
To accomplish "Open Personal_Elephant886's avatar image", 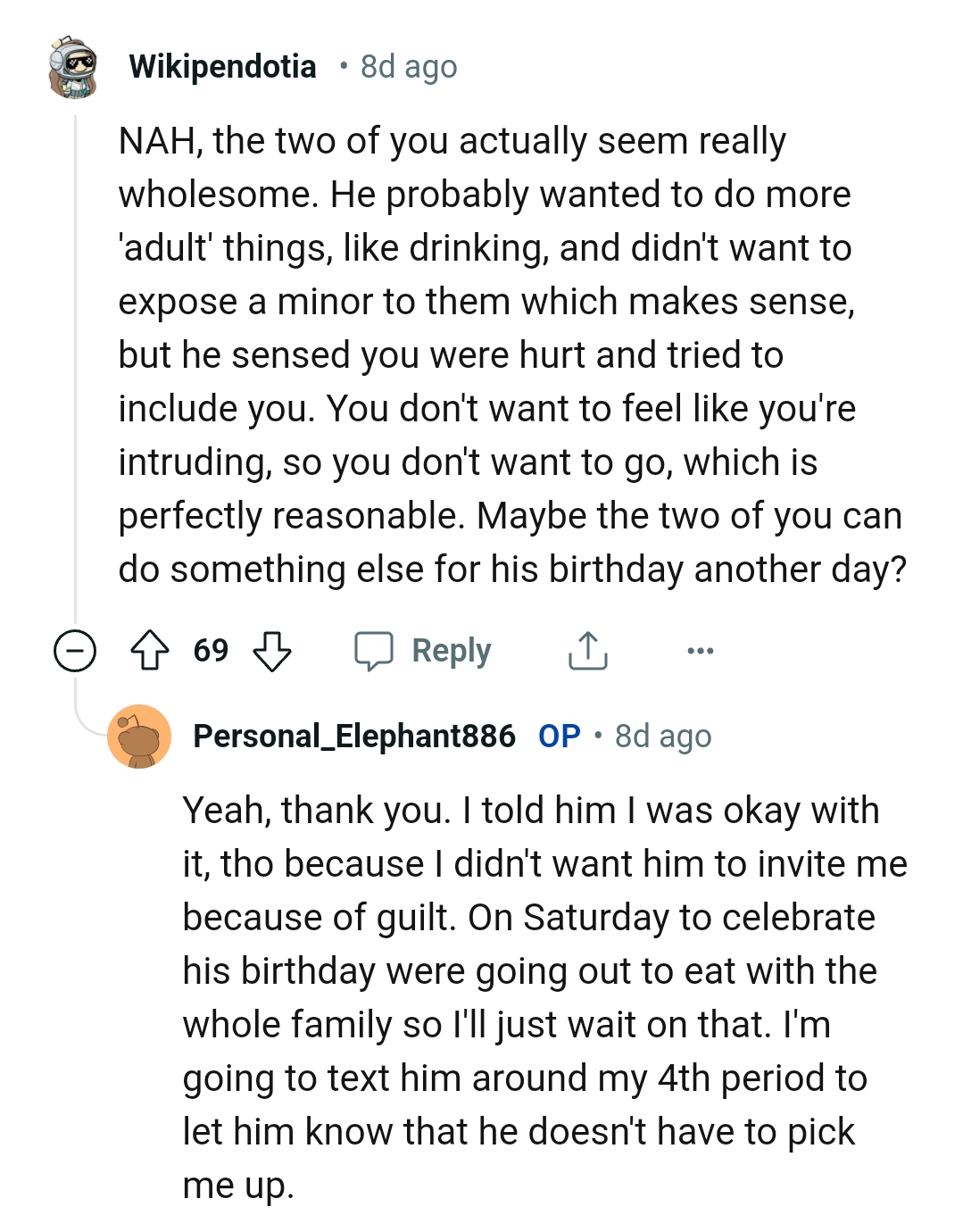I will [139, 737].
